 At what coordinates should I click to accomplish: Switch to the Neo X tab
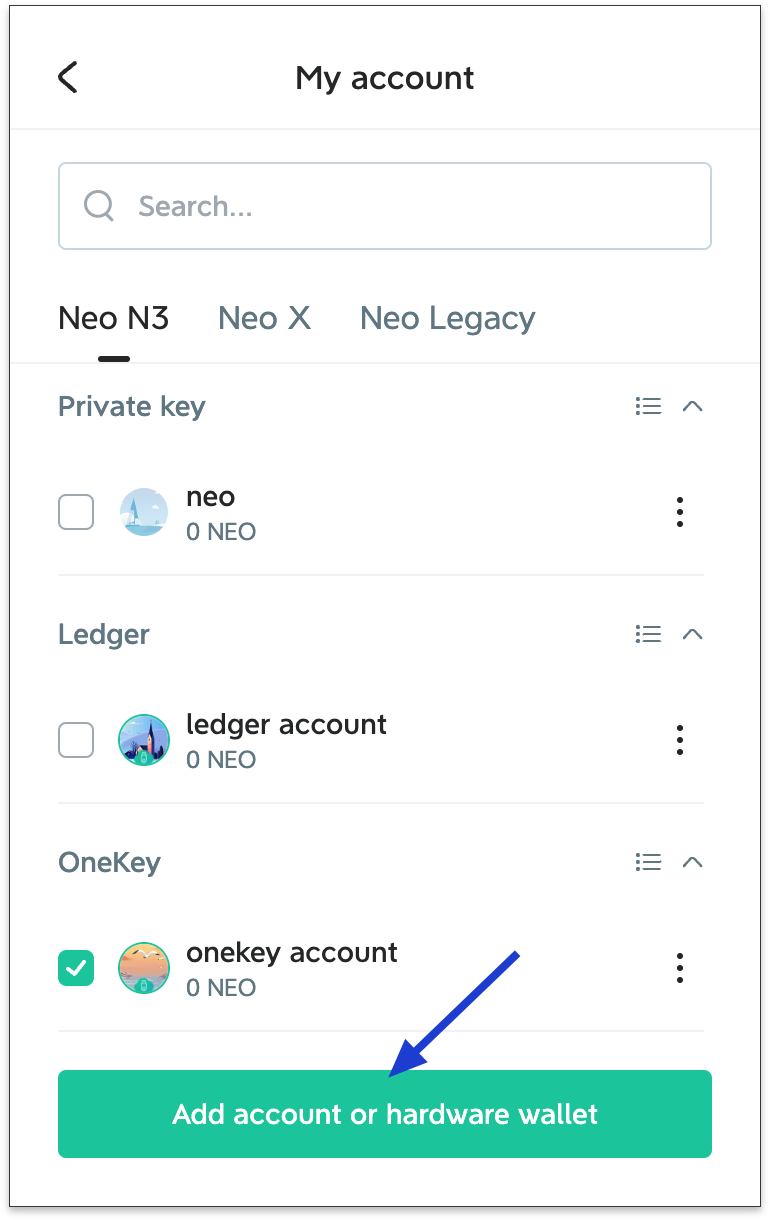tap(264, 318)
